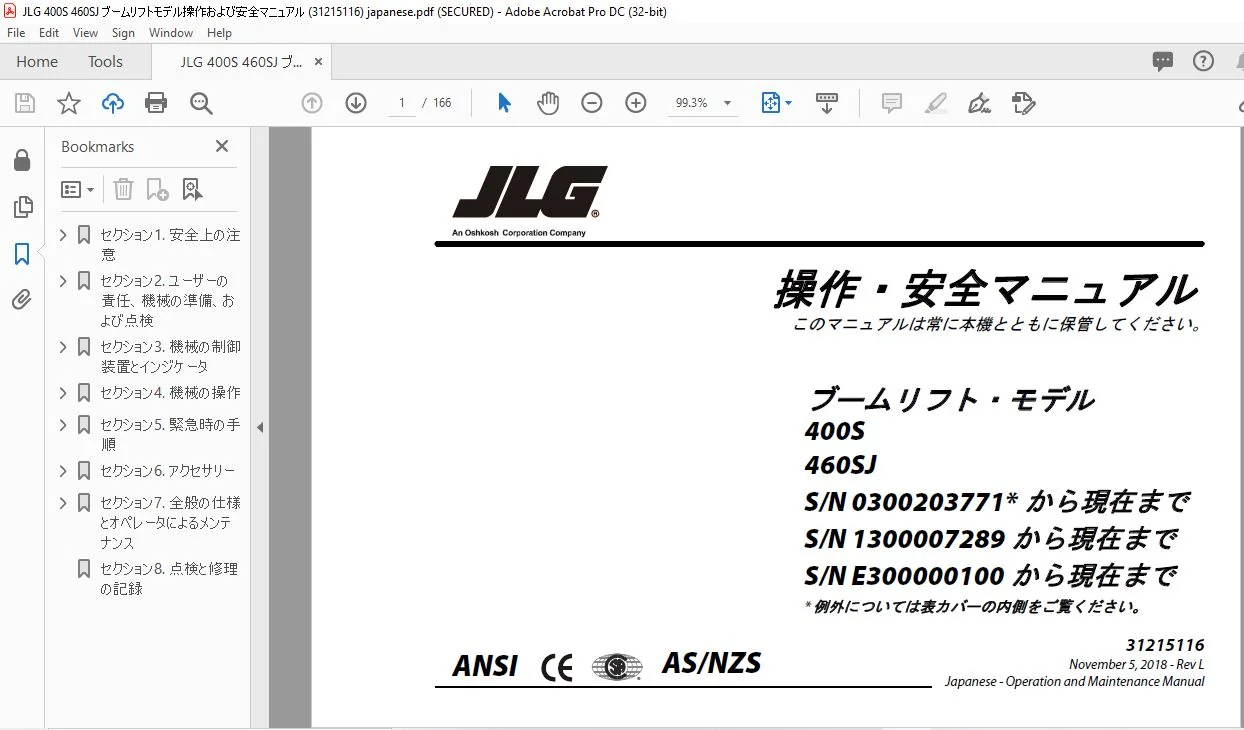The width and height of the screenshot is (1244, 730).
Task: Open the セクション8. 点検と修理の記録 bookmark
Action: click(x=169, y=578)
